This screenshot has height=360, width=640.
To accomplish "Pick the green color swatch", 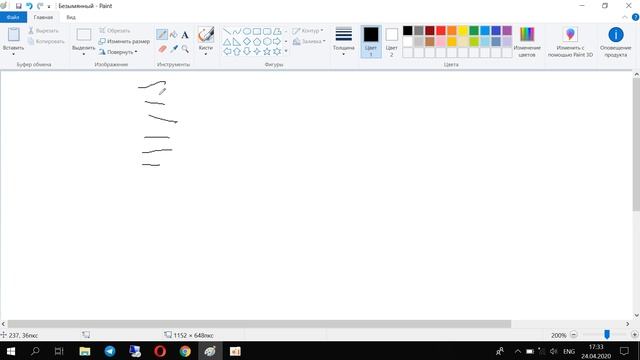I will coord(474,31).
